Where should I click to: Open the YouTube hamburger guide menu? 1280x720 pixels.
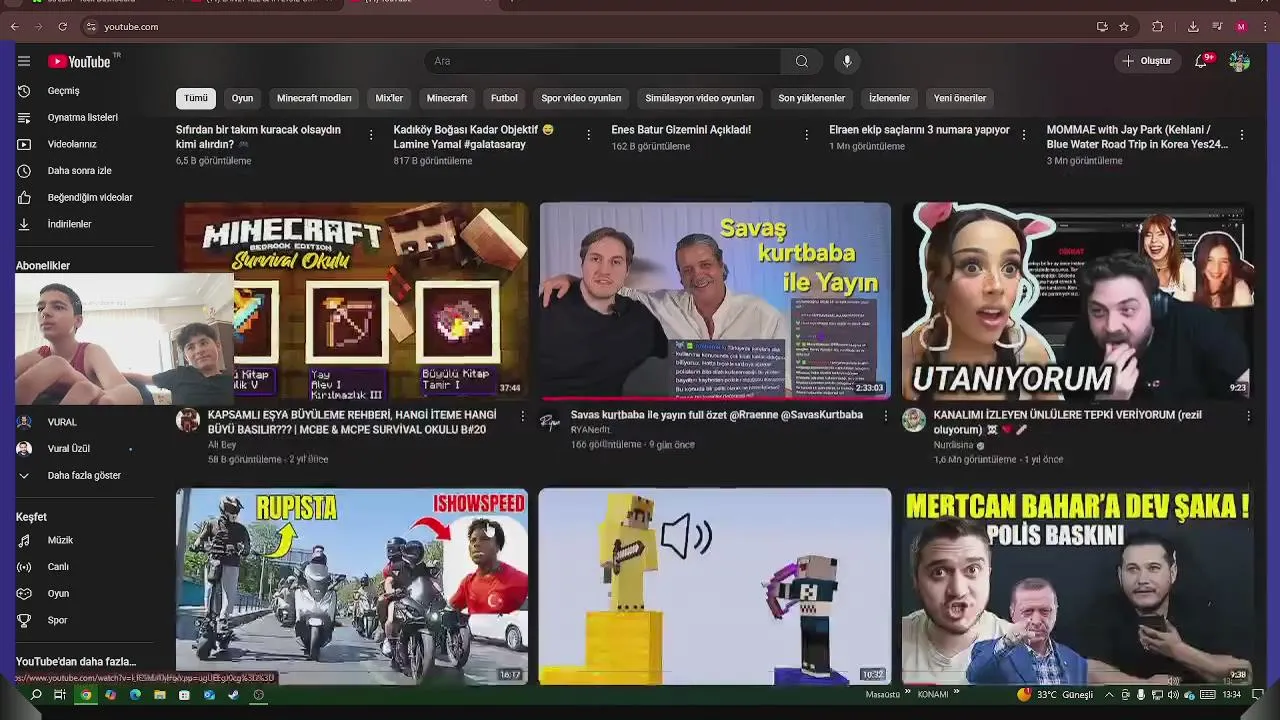(24, 61)
